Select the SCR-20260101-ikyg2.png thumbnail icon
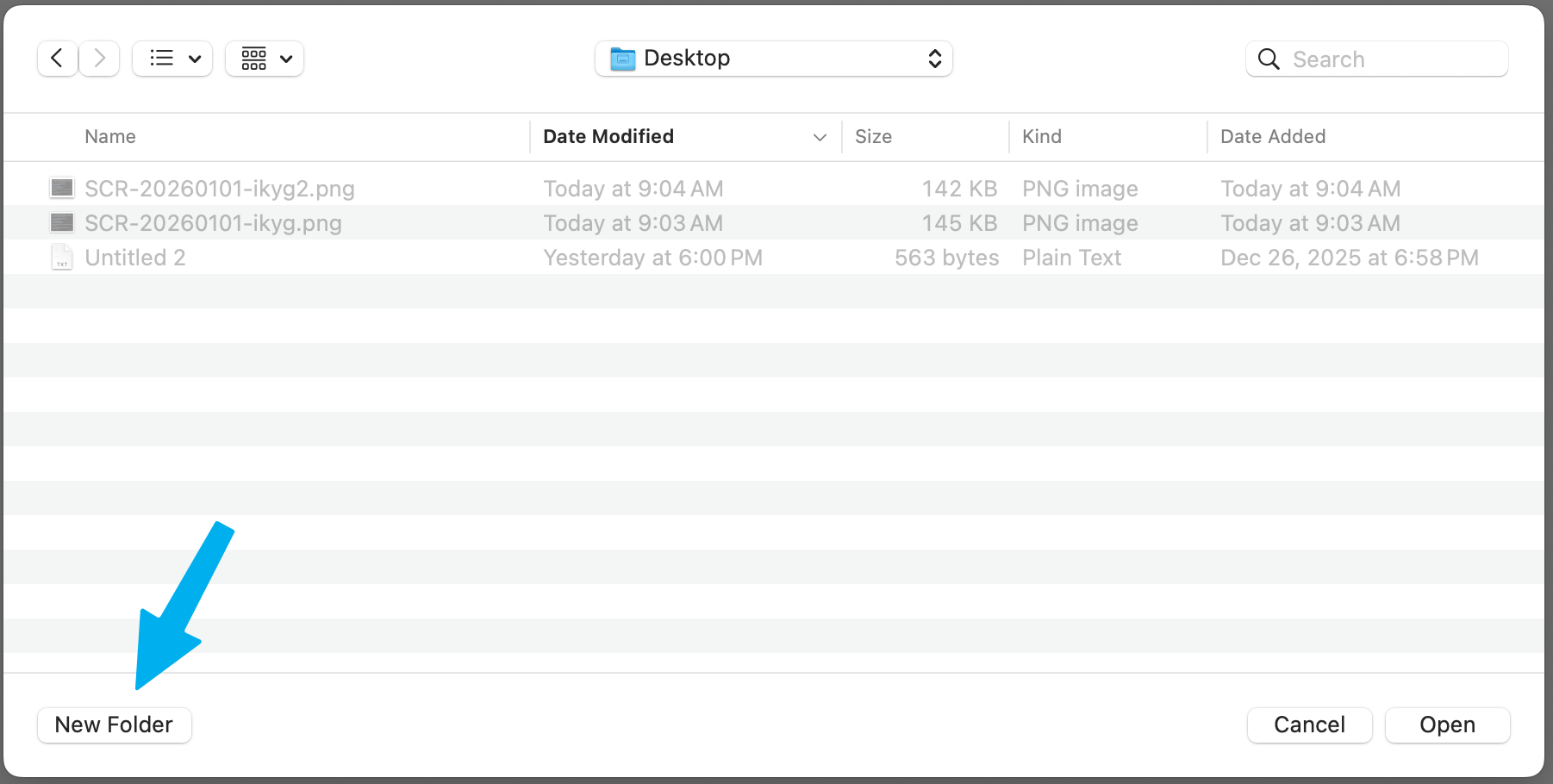Screen dimensions: 1553x784 pyautogui.click(x=62, y=189)
